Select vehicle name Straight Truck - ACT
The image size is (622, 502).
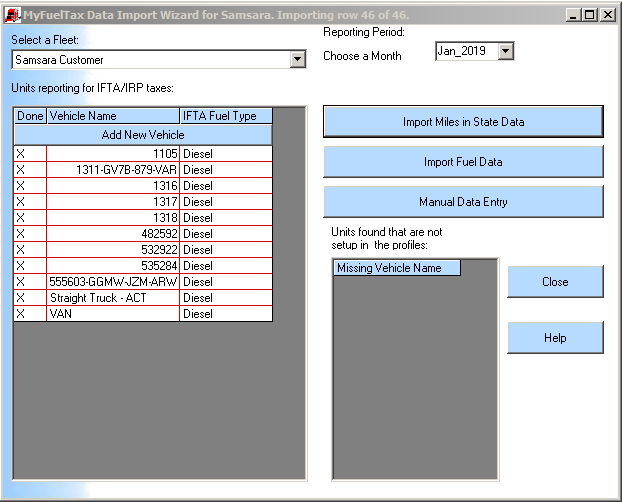click(113, 298)
